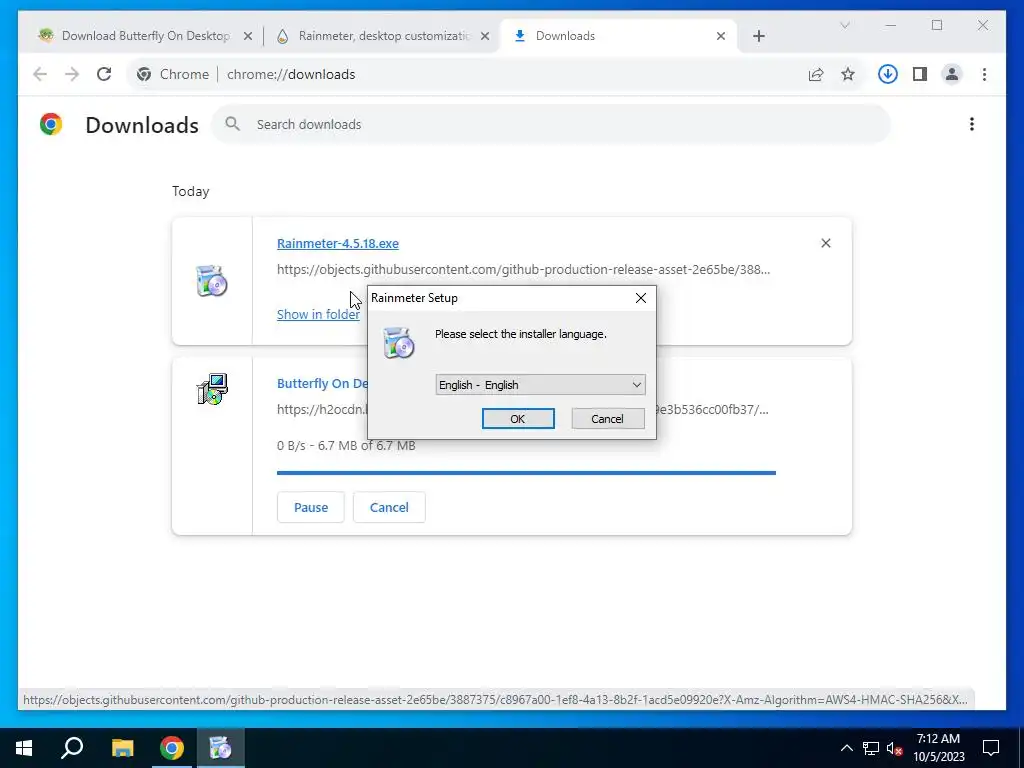Image resolution: width=1024 pixels, height=768 pixels.
Task: Click the Today heading text
Action: click(191, 191)
